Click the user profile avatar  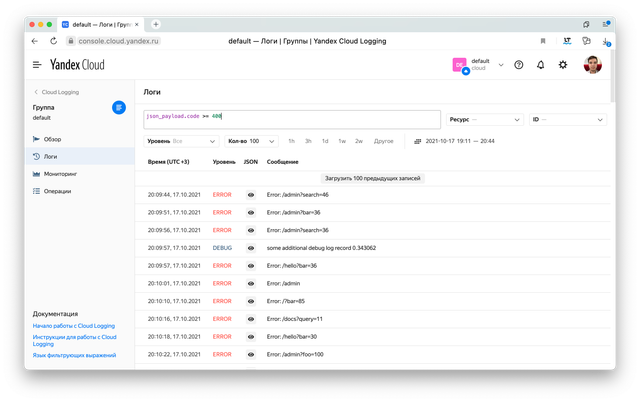tap(592, 65)
